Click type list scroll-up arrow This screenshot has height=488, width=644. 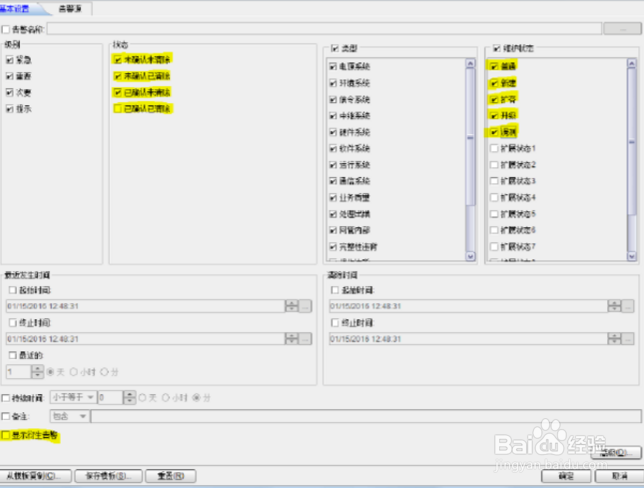click(470, 63)
